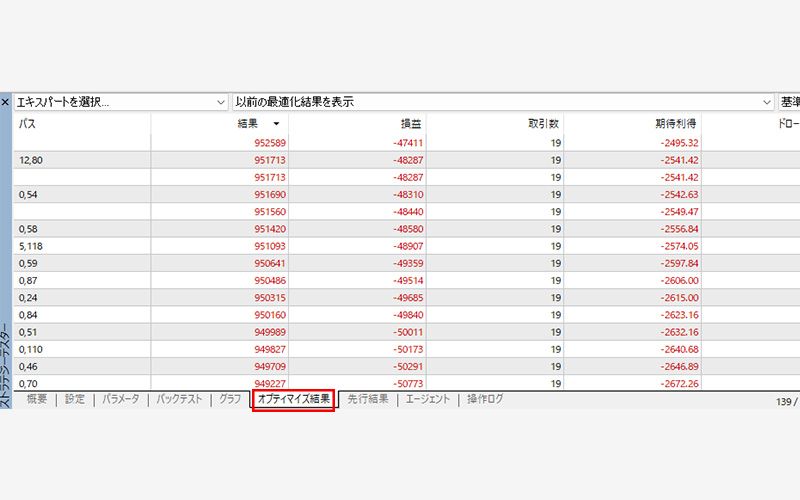Sort by the 損益 column header

tap(357, 123)
